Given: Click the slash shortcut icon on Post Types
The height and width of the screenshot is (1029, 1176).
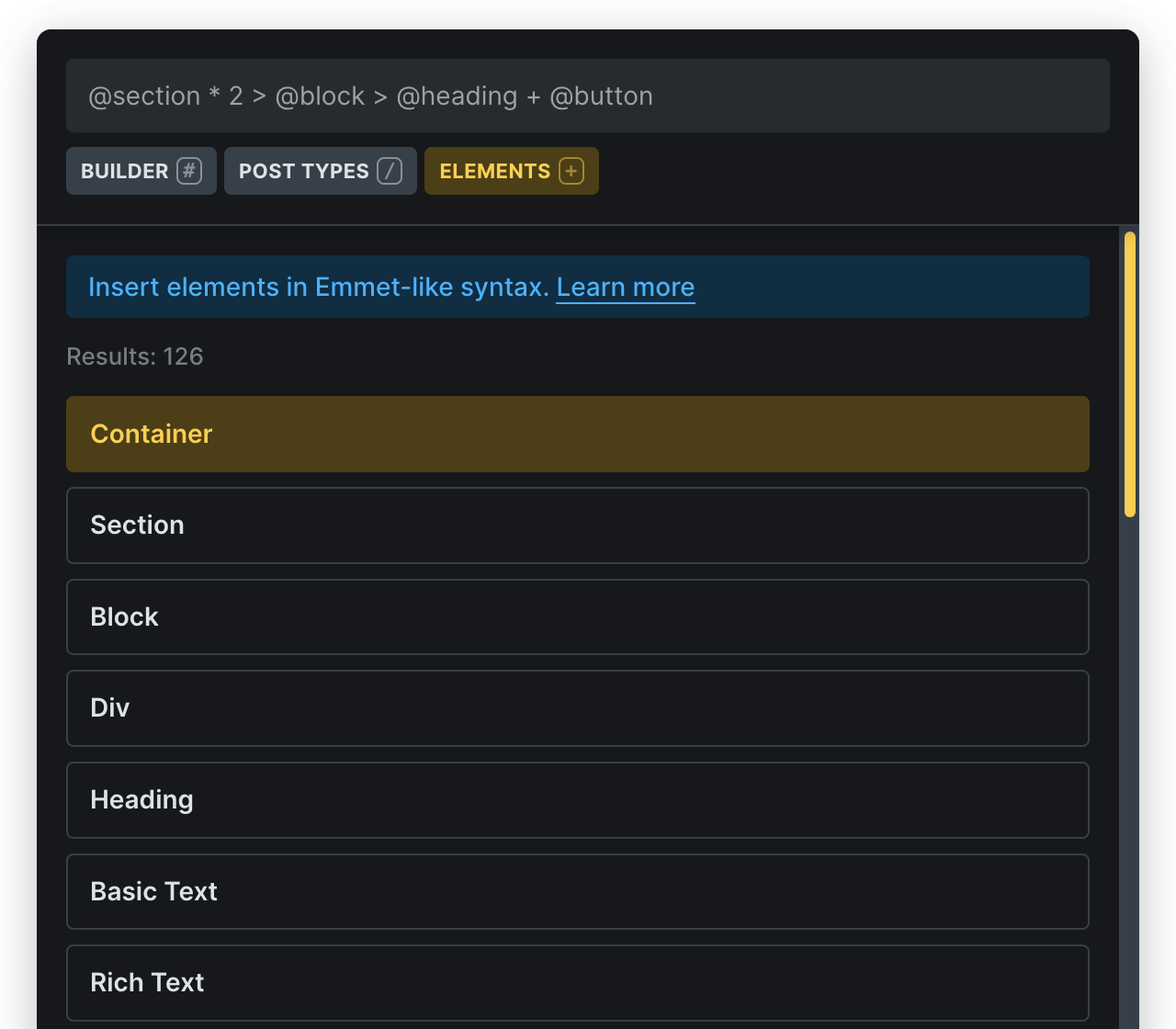Looking at the screenshot, I should (390, 171).
